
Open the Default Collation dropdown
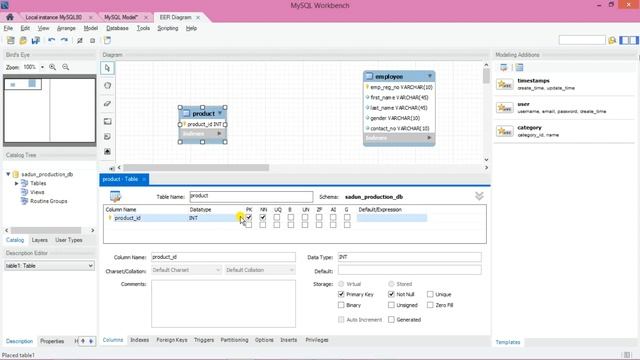(x=260, y=270)
